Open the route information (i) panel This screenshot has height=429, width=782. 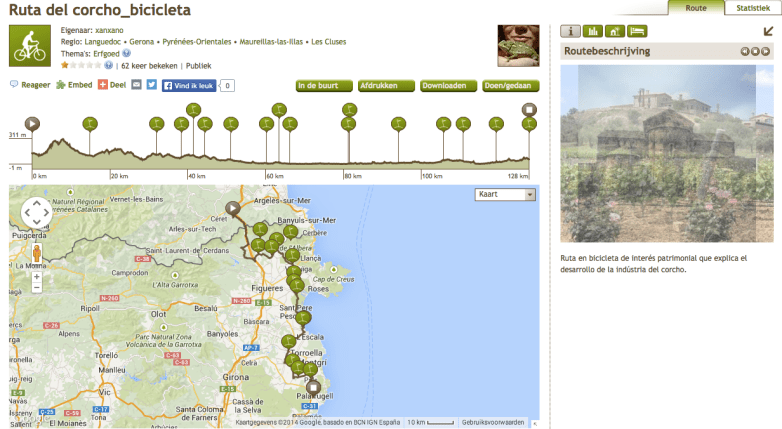(570, 31)
